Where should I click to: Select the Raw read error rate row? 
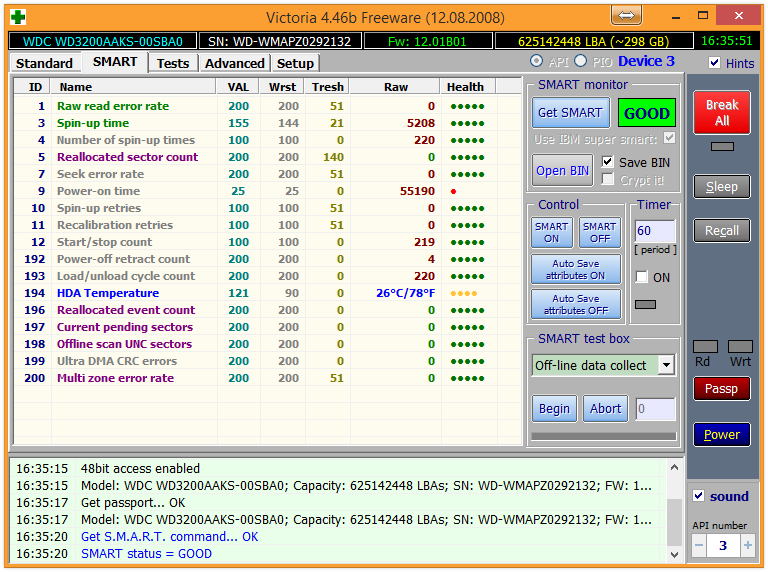point(267,106)
